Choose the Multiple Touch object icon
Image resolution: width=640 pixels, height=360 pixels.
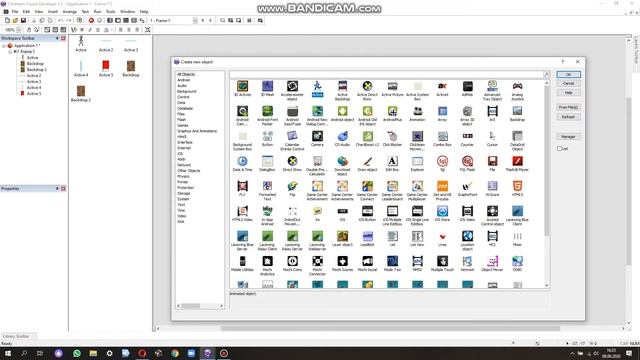pos(442,261)
